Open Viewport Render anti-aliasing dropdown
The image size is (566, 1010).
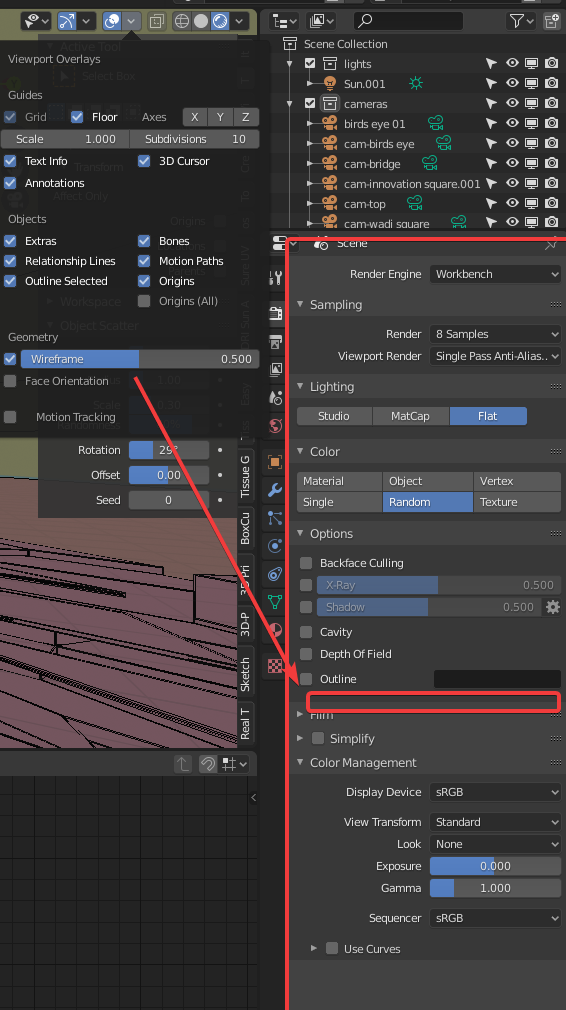(x=495, y=356)
